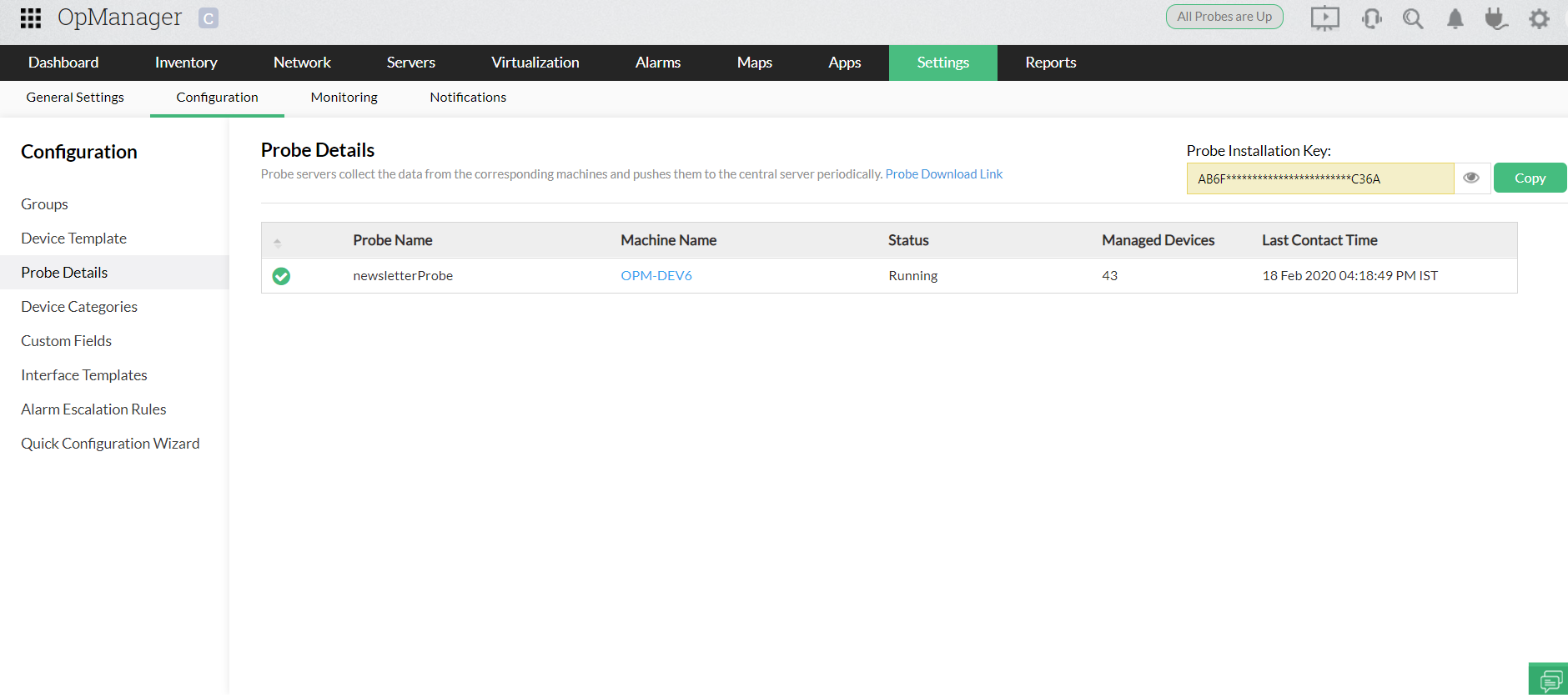Click the Probe Name column header
This screenshot has width=1568, height=698.
[393, 240]
